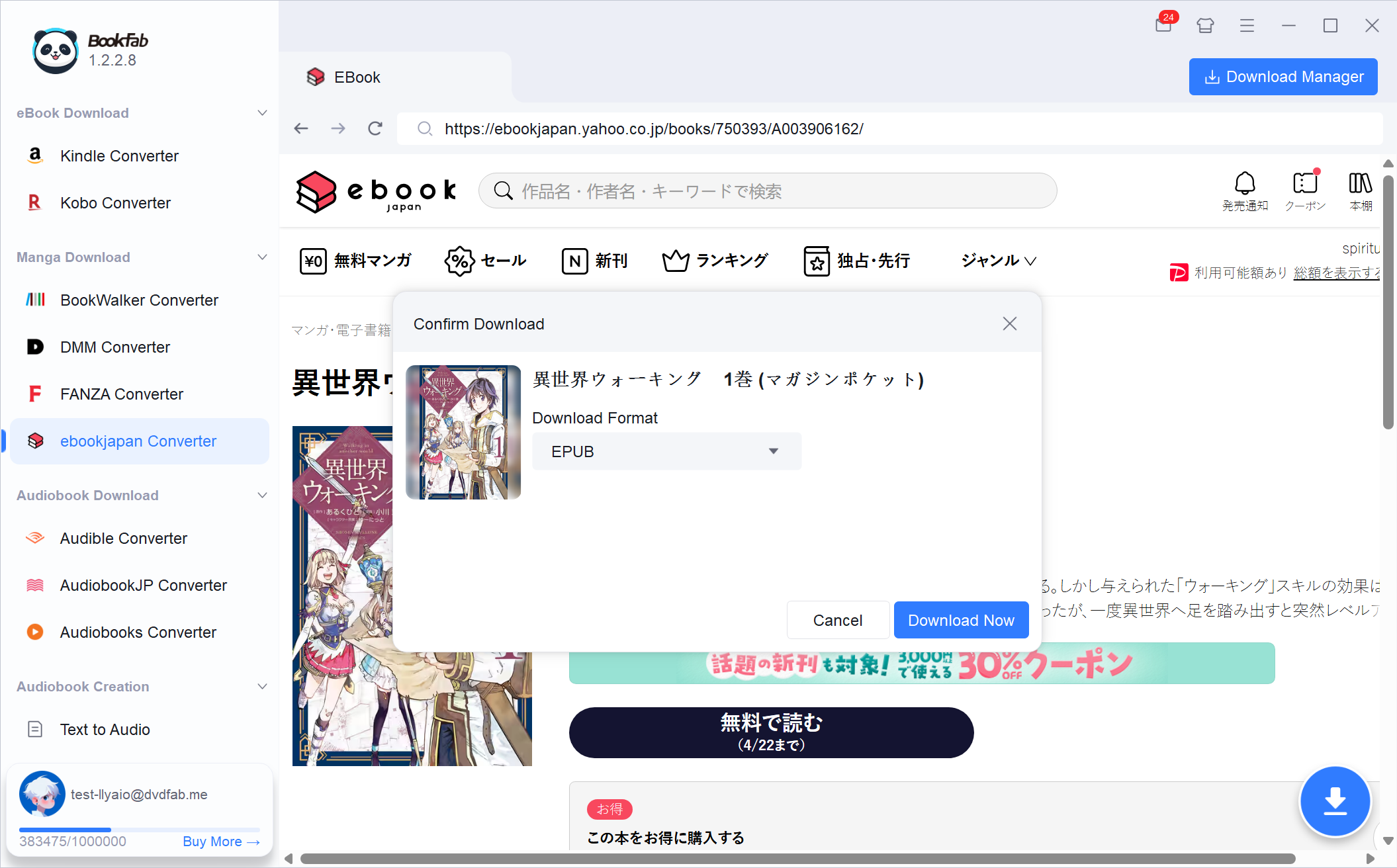The width and height of the screenshot is (1397, 868).
Task: Open the Buy More link
Action: (x=220, y=841)
